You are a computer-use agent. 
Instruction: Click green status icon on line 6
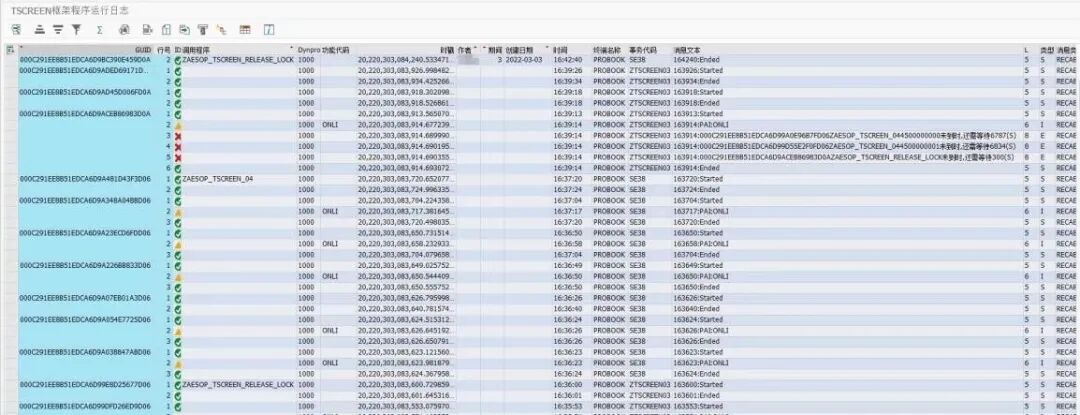pos(178,168)
